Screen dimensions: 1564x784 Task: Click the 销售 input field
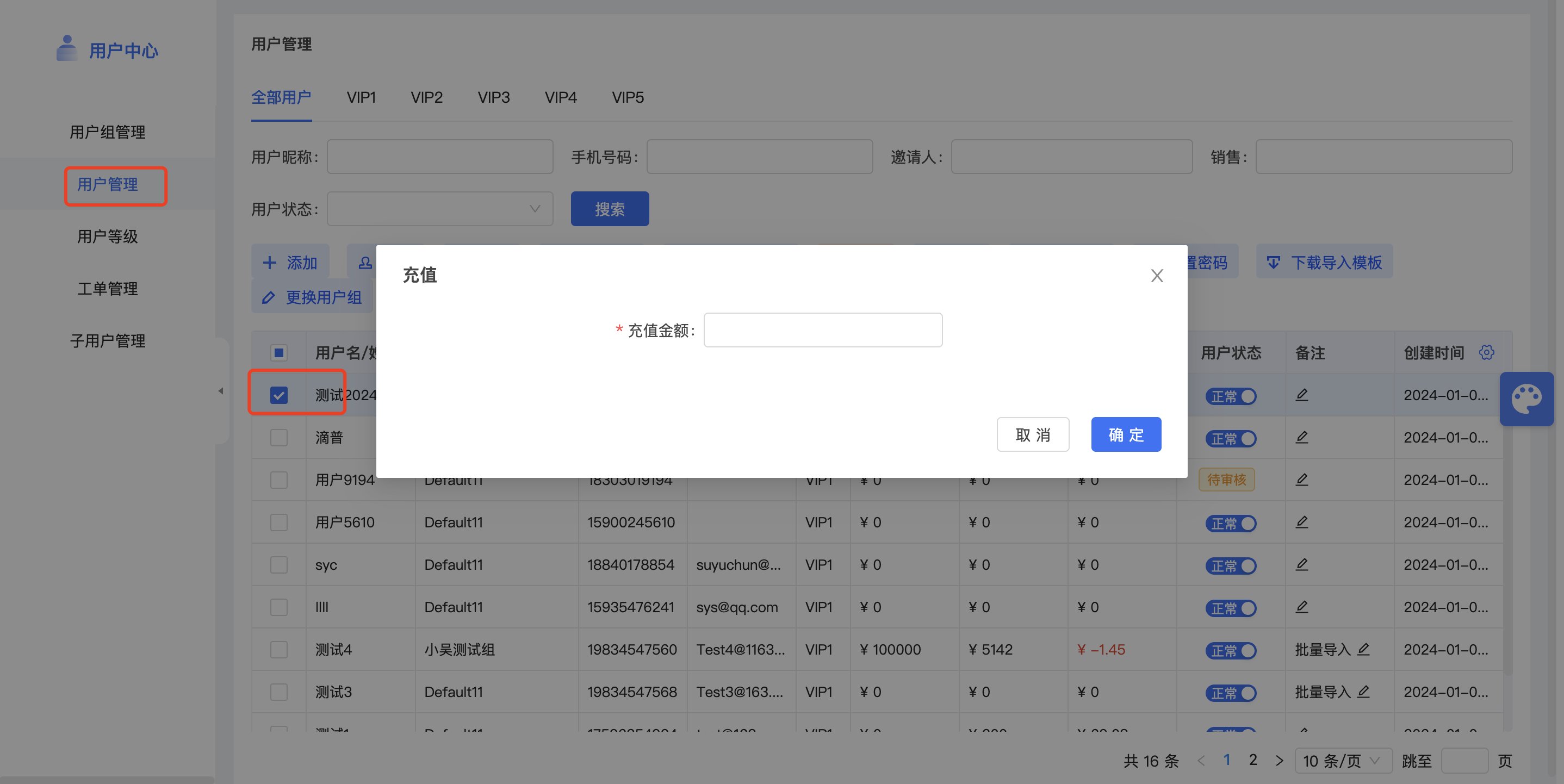click(x=1383, y=157)
